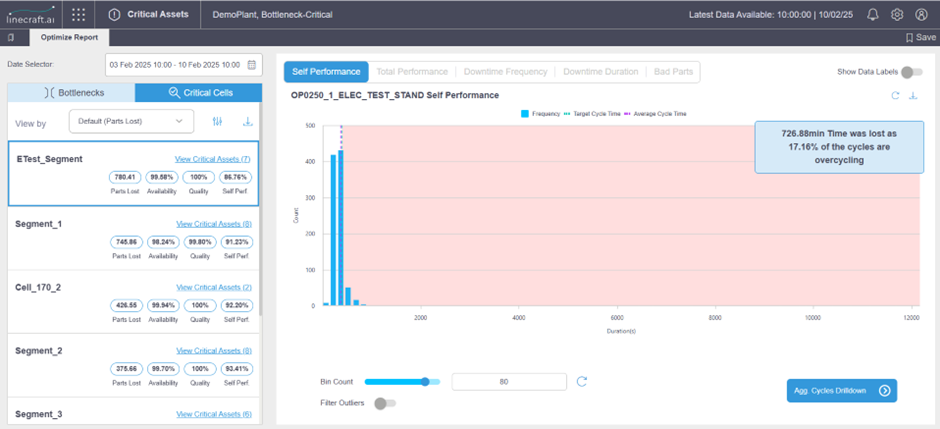Select the Segment_3 card title

38,414
